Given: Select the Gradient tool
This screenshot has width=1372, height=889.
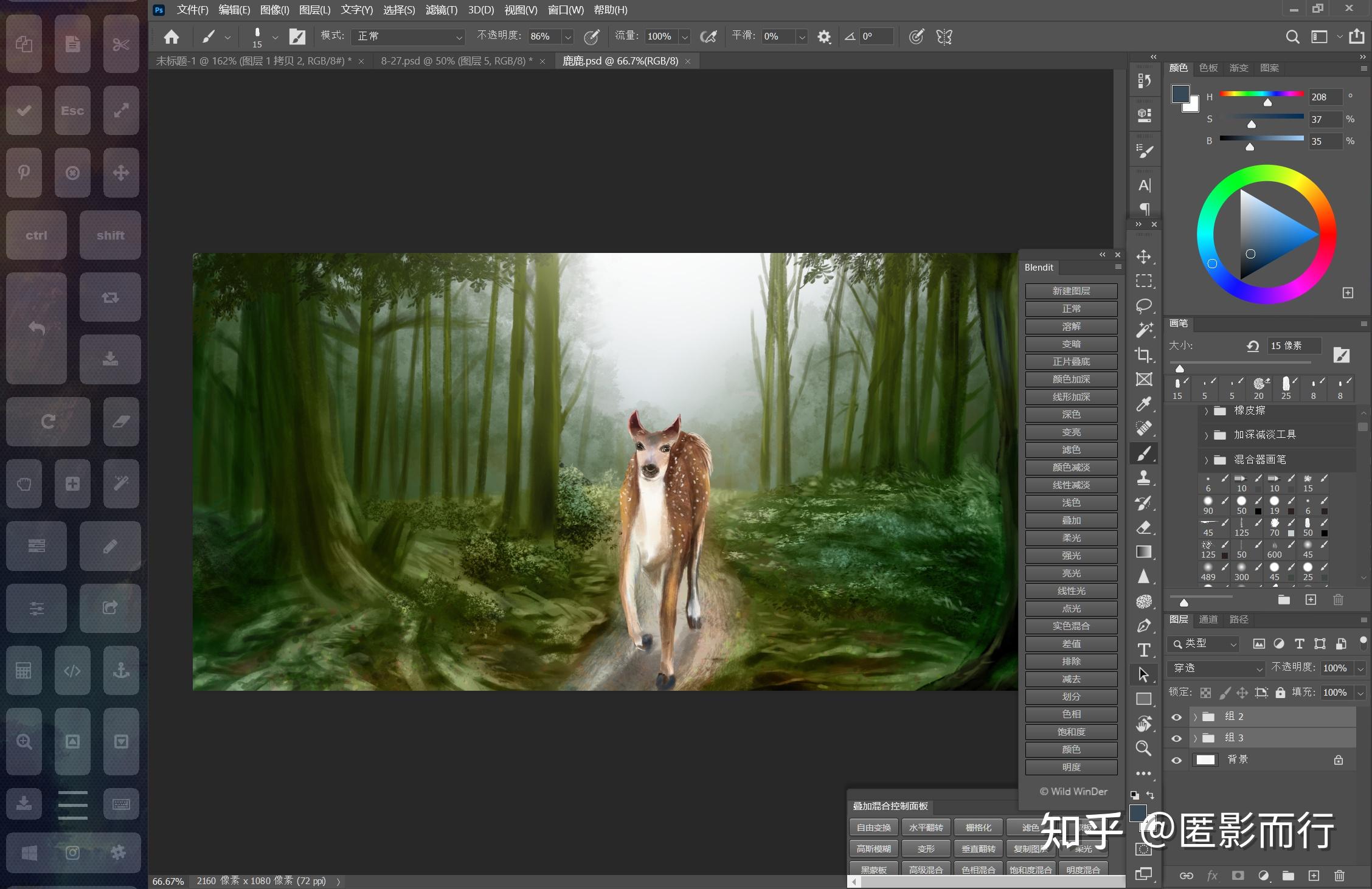Looking at the screenshot, I should [x=1143, y=552].
